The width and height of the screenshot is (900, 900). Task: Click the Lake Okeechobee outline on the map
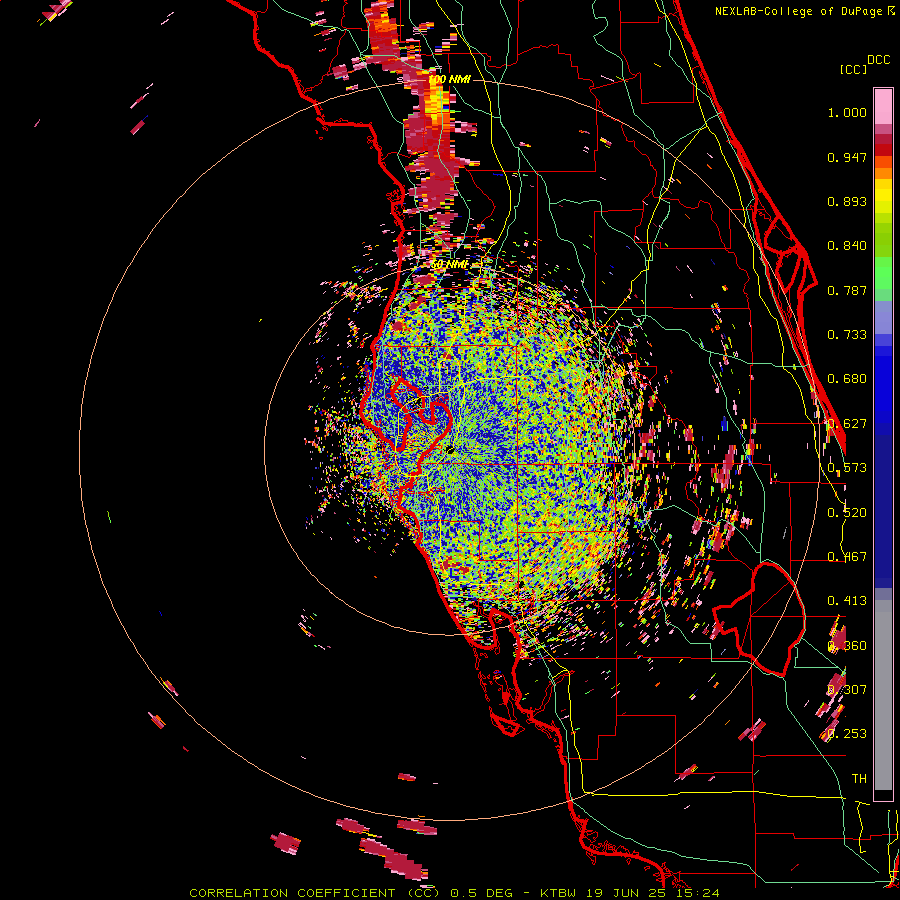pos(759,619)
